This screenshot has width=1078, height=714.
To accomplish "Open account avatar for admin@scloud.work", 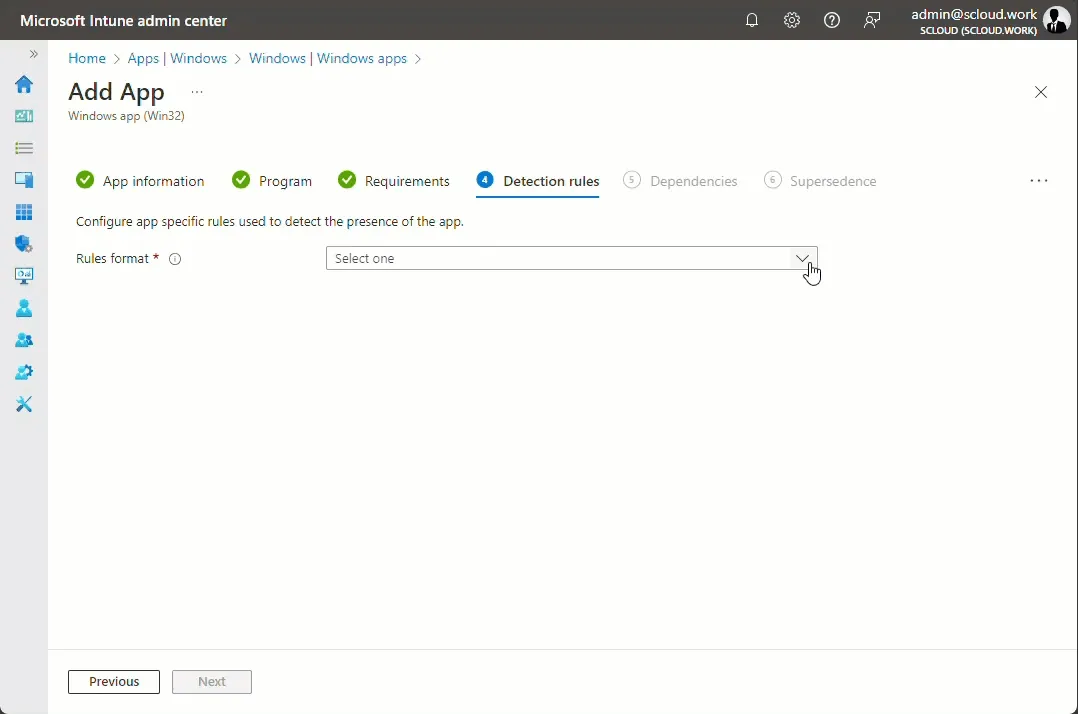I will (1056, 20).
